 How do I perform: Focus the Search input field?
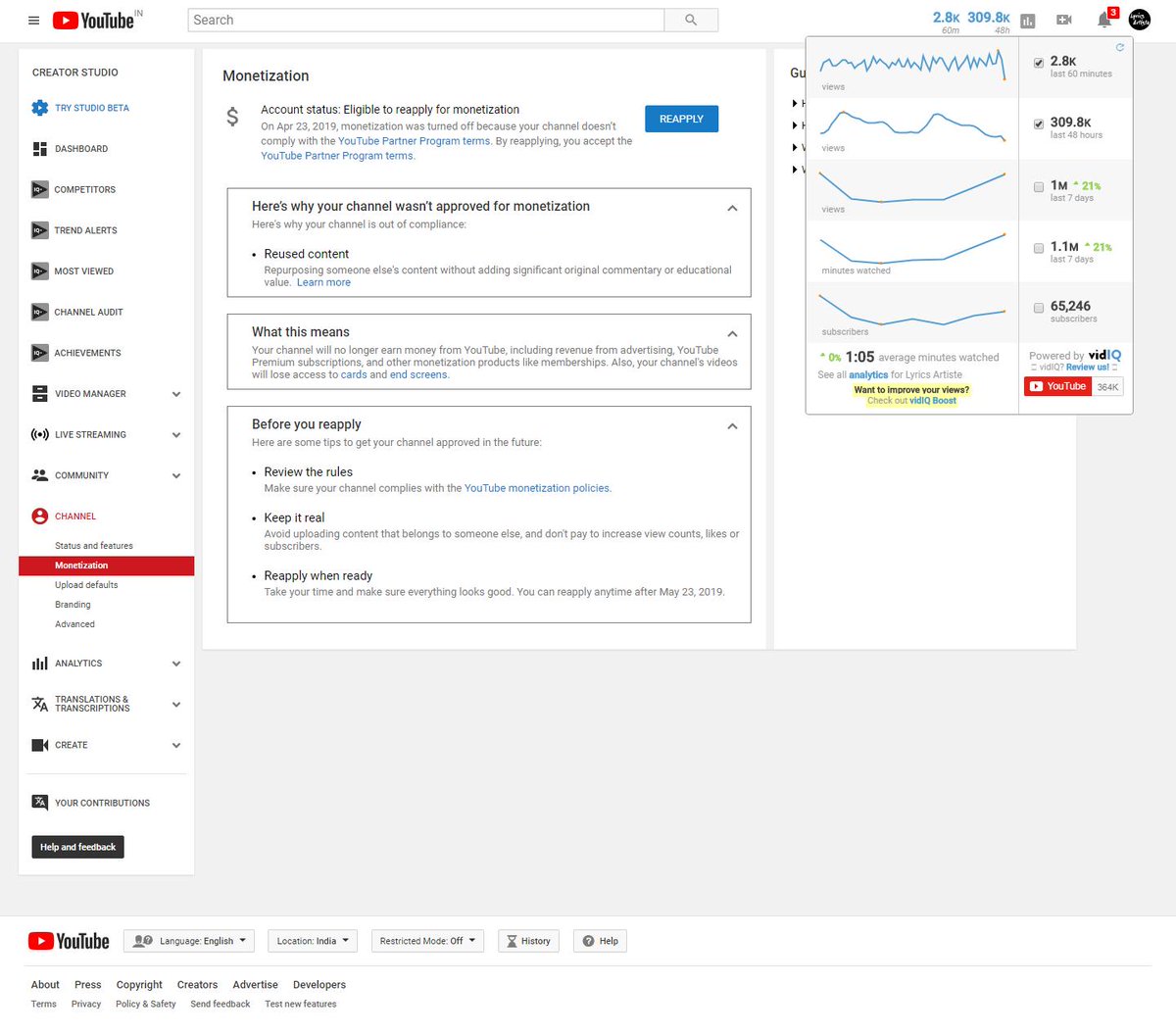pyautogui.click(x=425, y=20)
